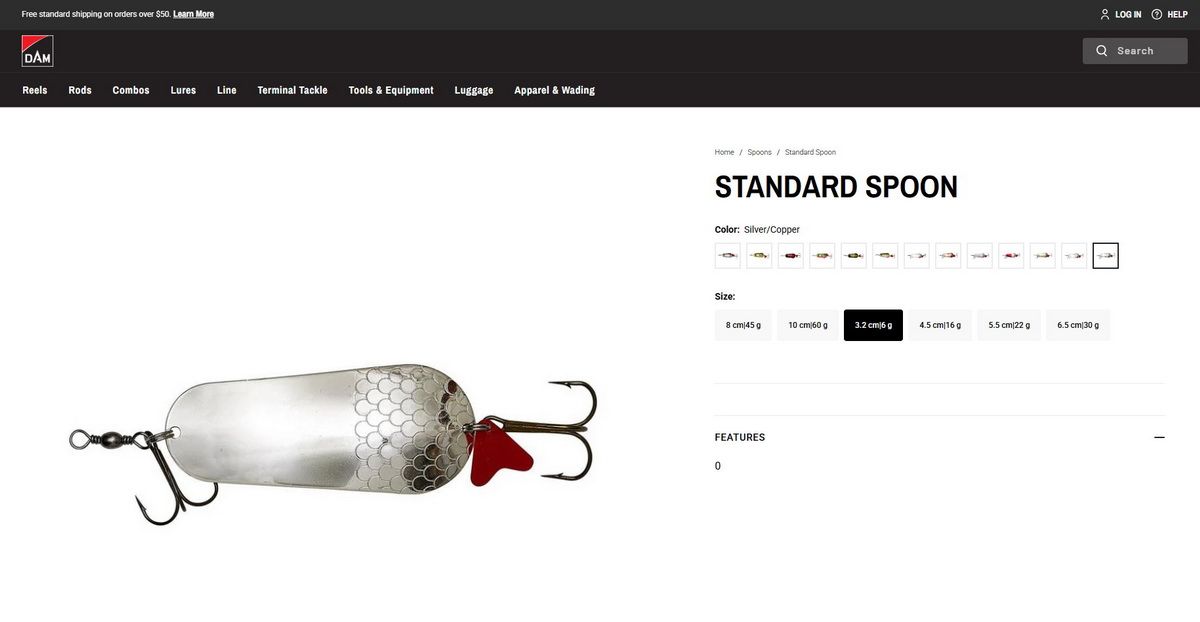
Task: Select the 8 cm|45 g size
Action: (743, 325)
